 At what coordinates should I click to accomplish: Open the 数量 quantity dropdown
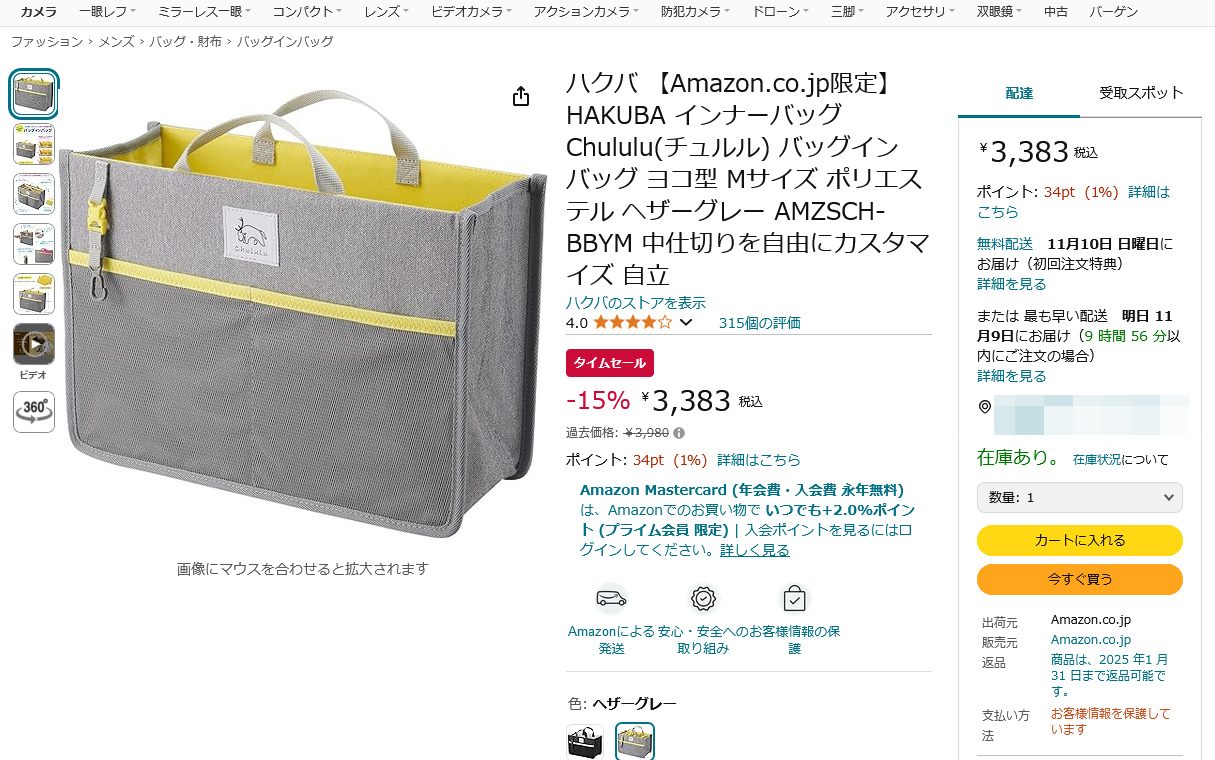pos(1080,497)
